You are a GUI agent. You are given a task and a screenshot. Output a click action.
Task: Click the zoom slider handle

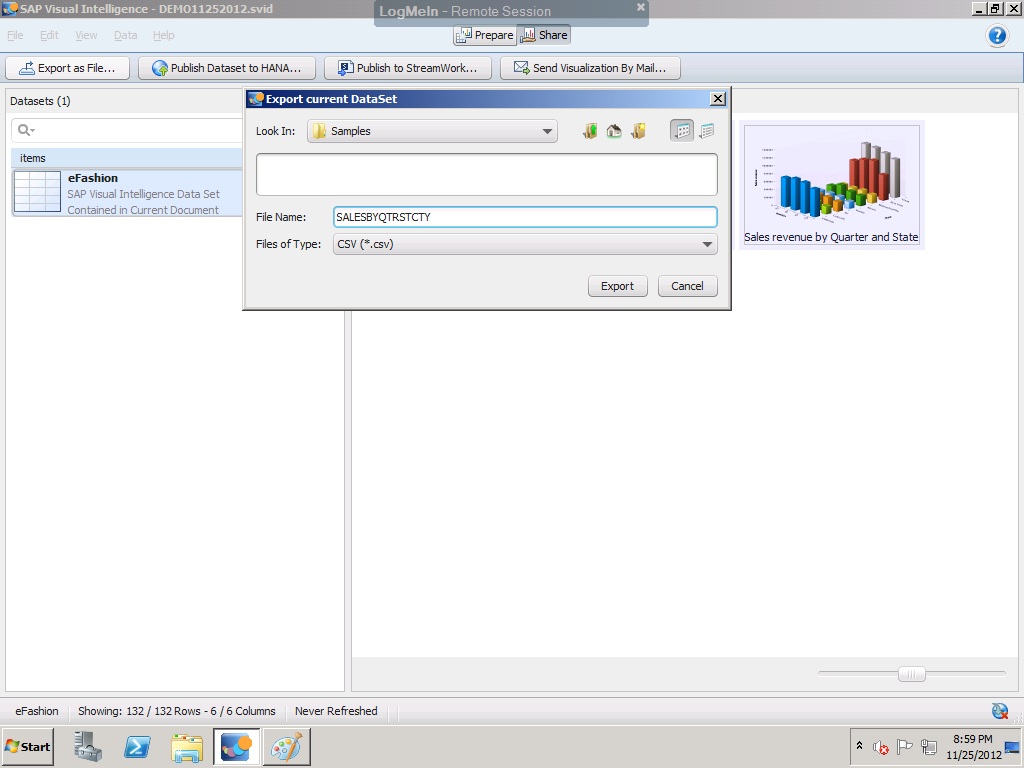point(911,673)
